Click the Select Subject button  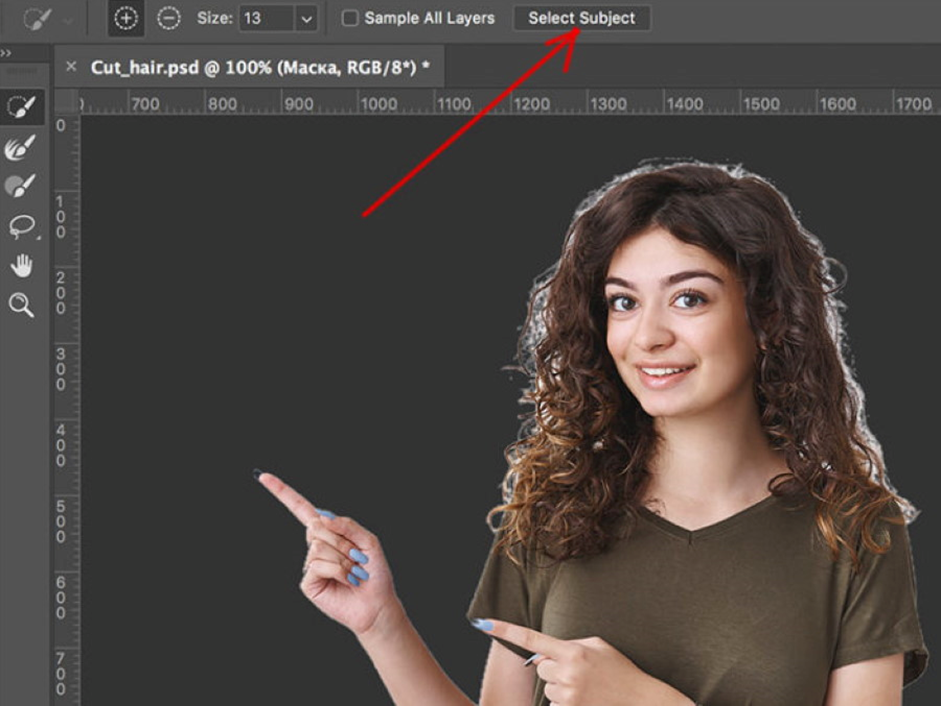tap(582, 18)
